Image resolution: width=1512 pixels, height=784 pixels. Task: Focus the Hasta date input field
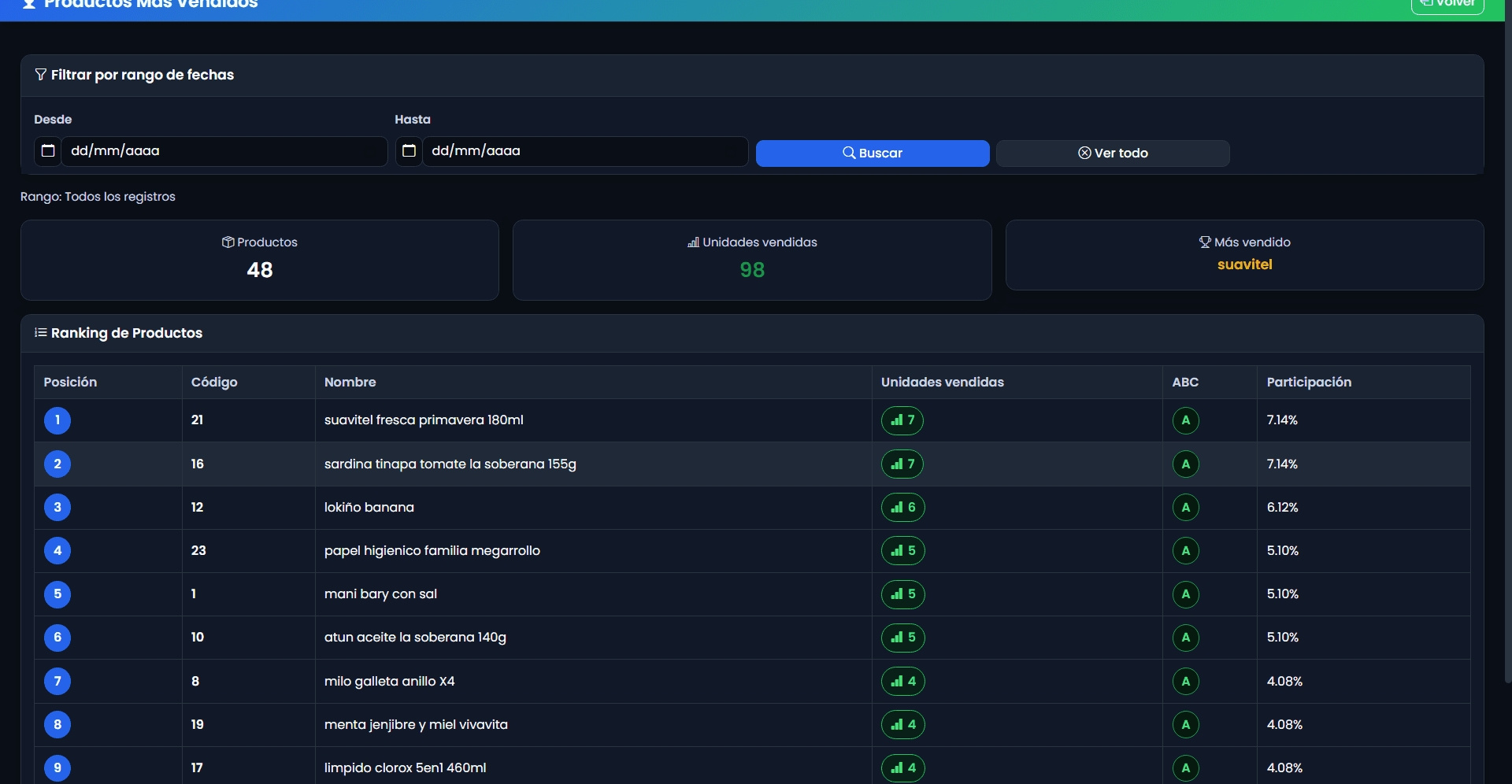pos(585,151)
